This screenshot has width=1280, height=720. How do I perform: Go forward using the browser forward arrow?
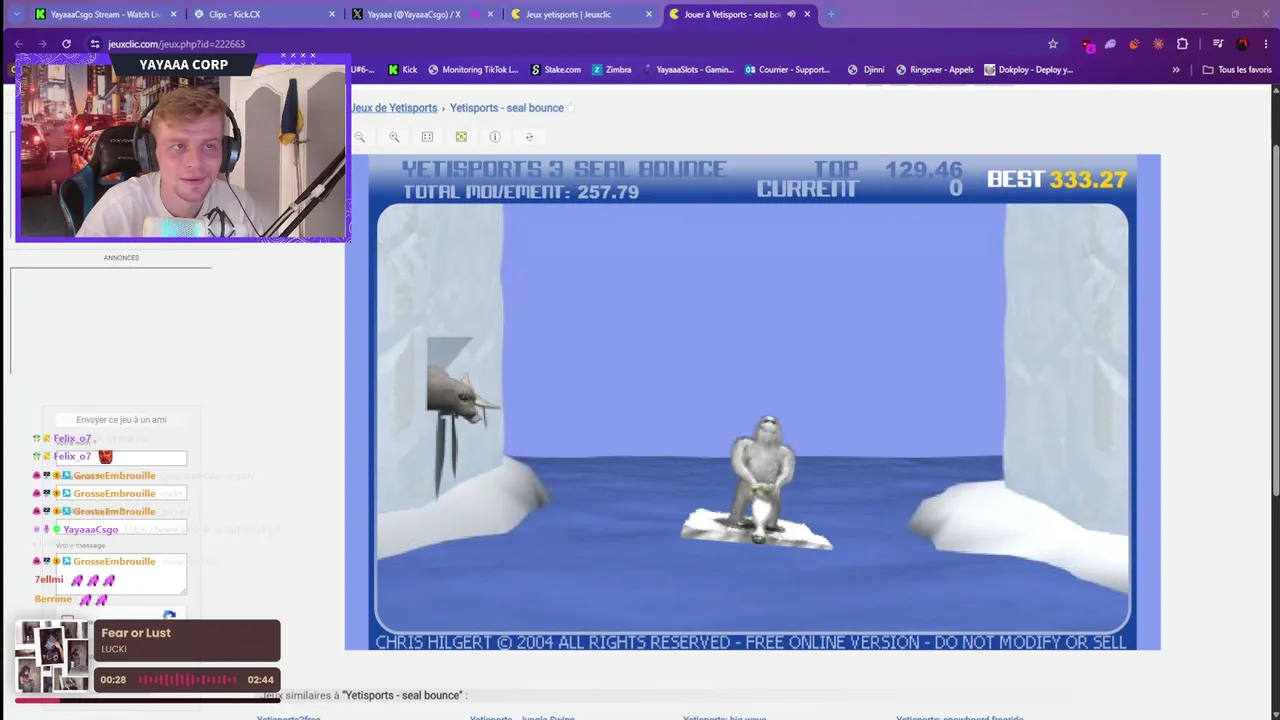(x=42, y=44)
